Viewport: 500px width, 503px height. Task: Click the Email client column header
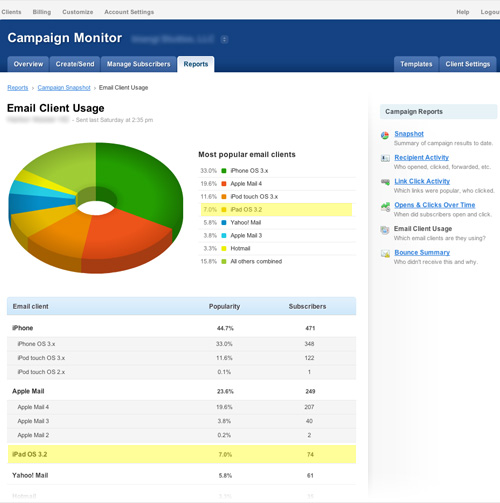click(30, 306)
